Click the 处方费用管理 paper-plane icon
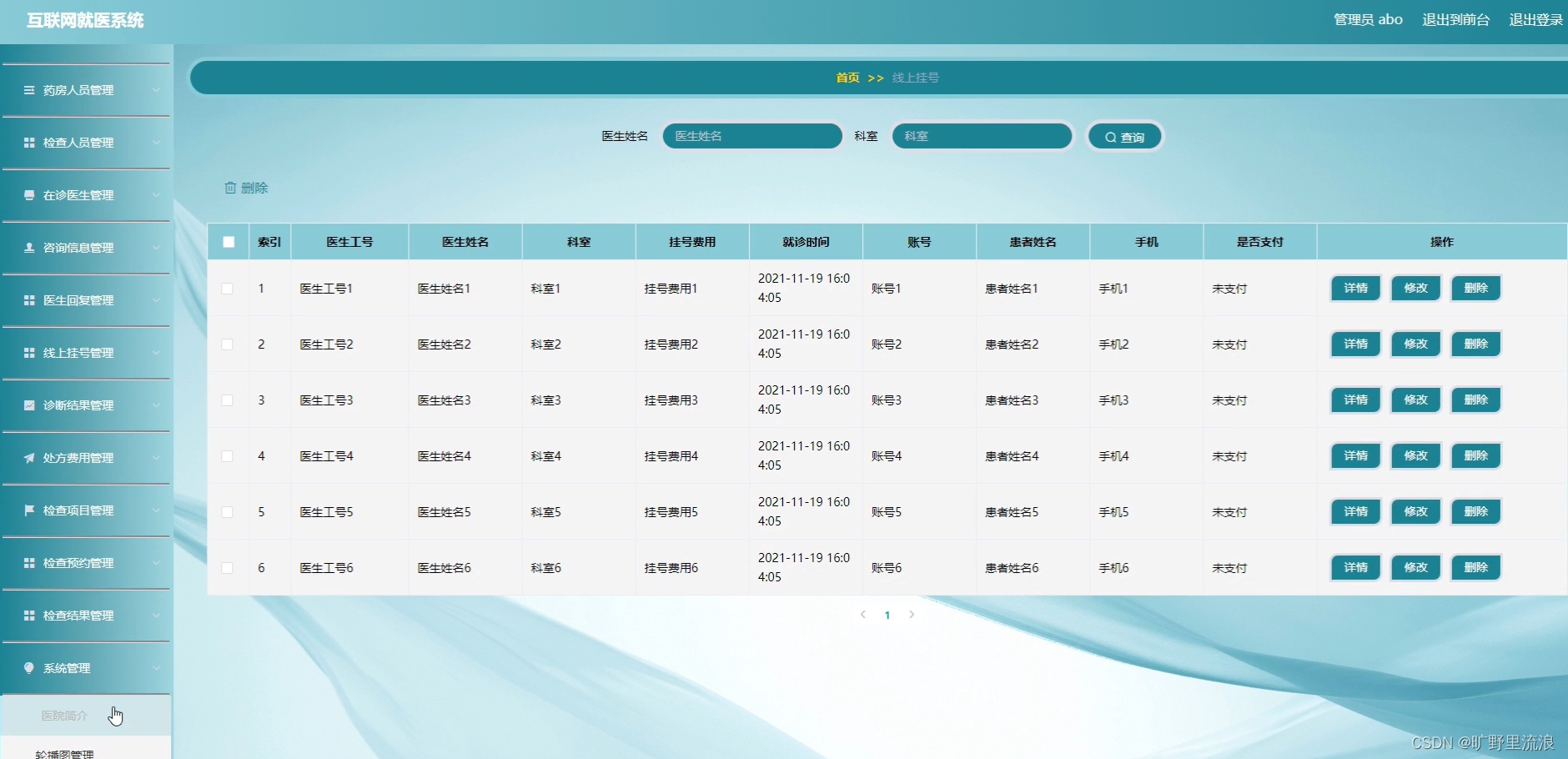This screenshot has width=1568, height=759. 28,457
